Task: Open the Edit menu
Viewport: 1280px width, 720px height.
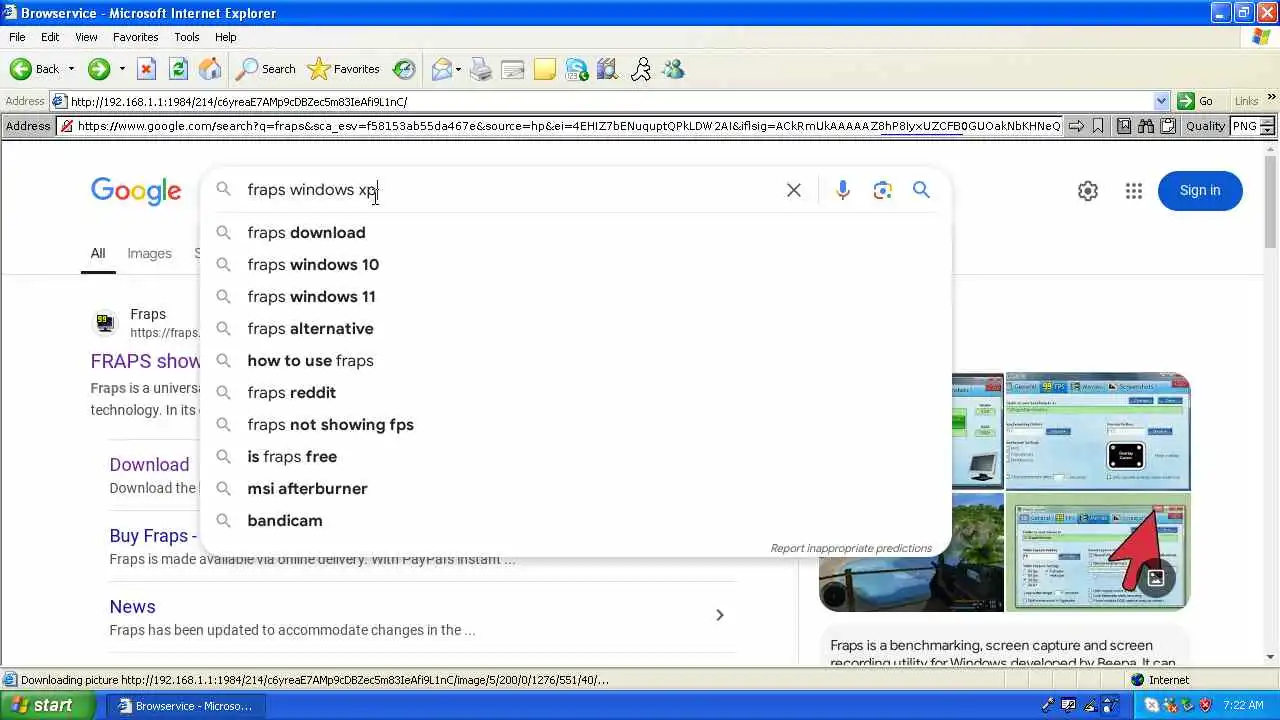Action: click(50, 37)
